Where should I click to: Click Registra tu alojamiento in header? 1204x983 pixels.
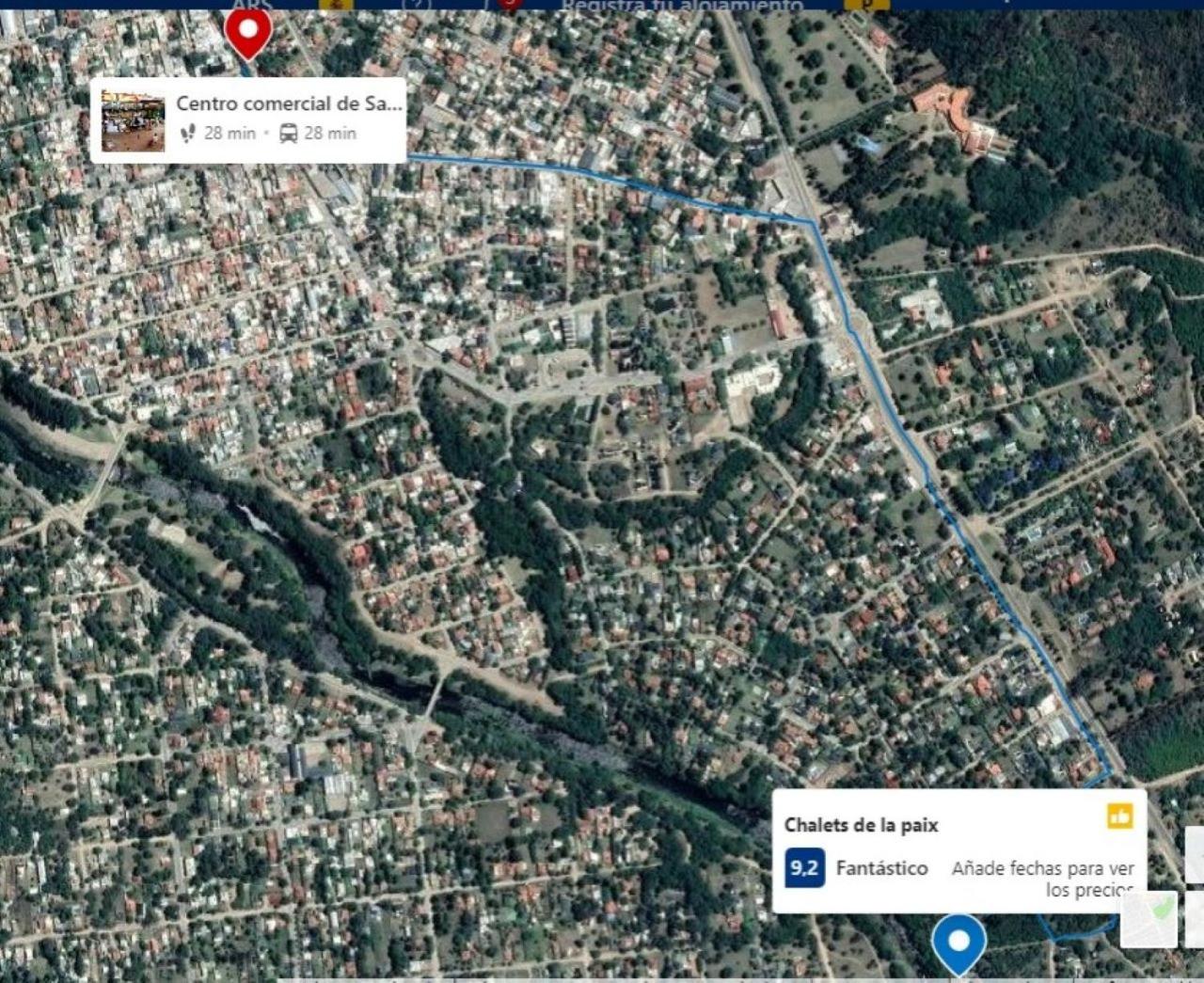tap(682, 5)
